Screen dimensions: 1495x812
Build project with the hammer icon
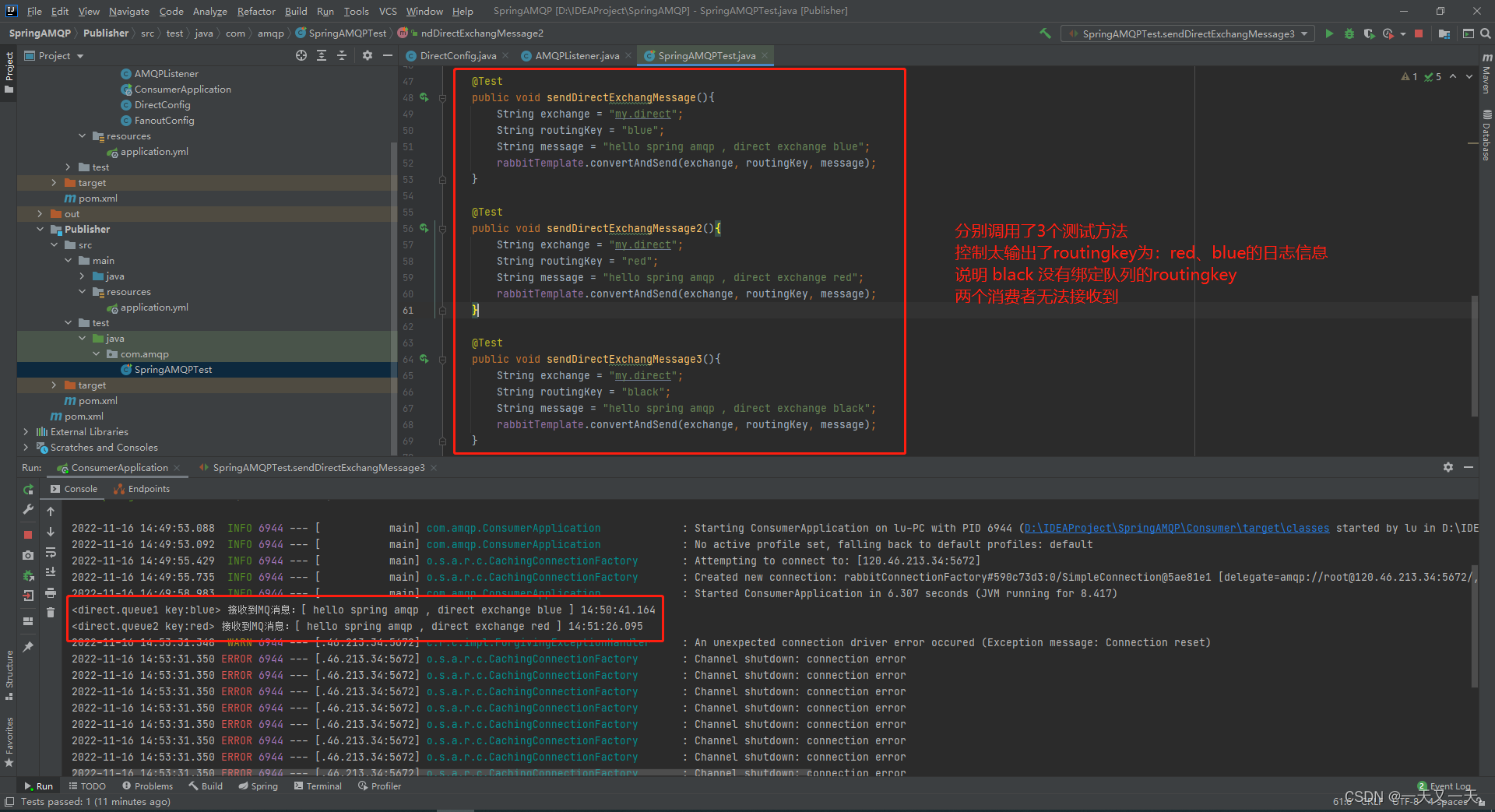click(1045, 33)
